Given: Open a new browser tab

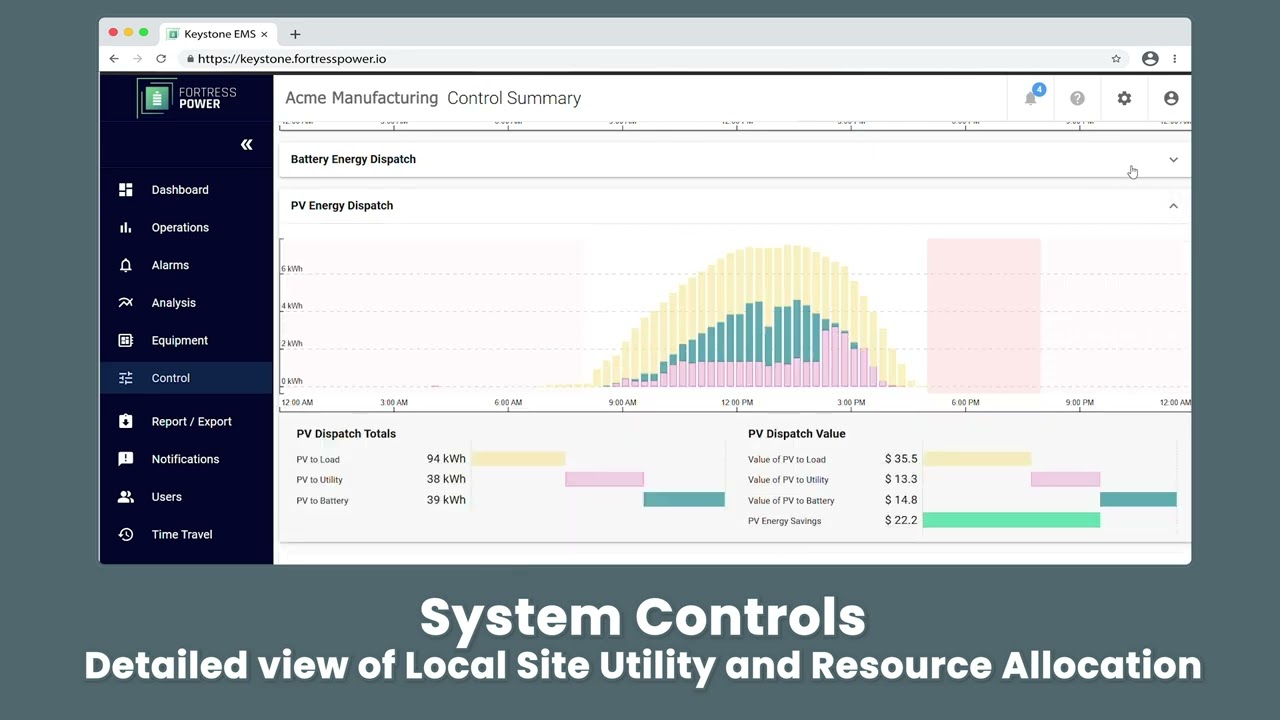Looking at the screenshot, I should pos(295,34).
